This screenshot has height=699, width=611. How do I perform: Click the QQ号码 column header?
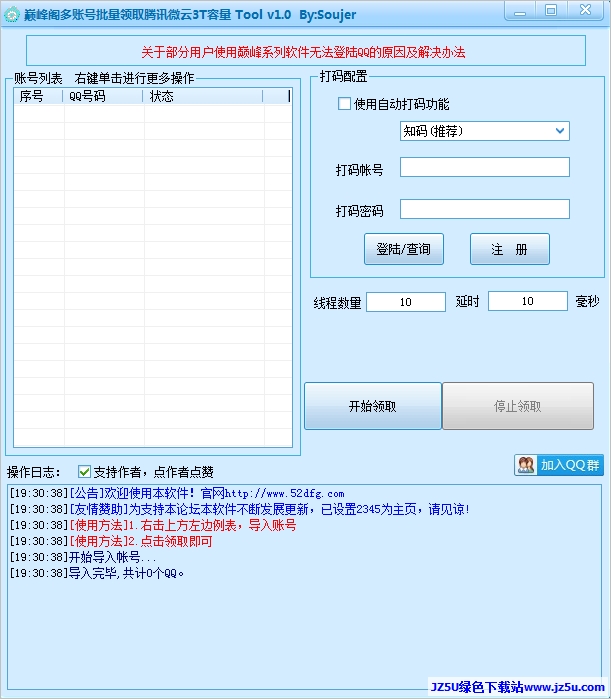103,96
